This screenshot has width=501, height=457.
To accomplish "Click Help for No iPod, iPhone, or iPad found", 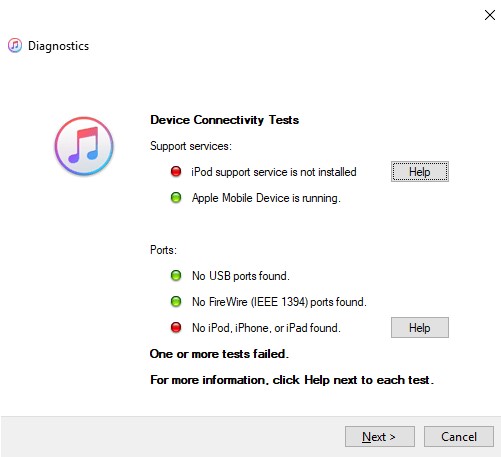I will tap(420, 328).
